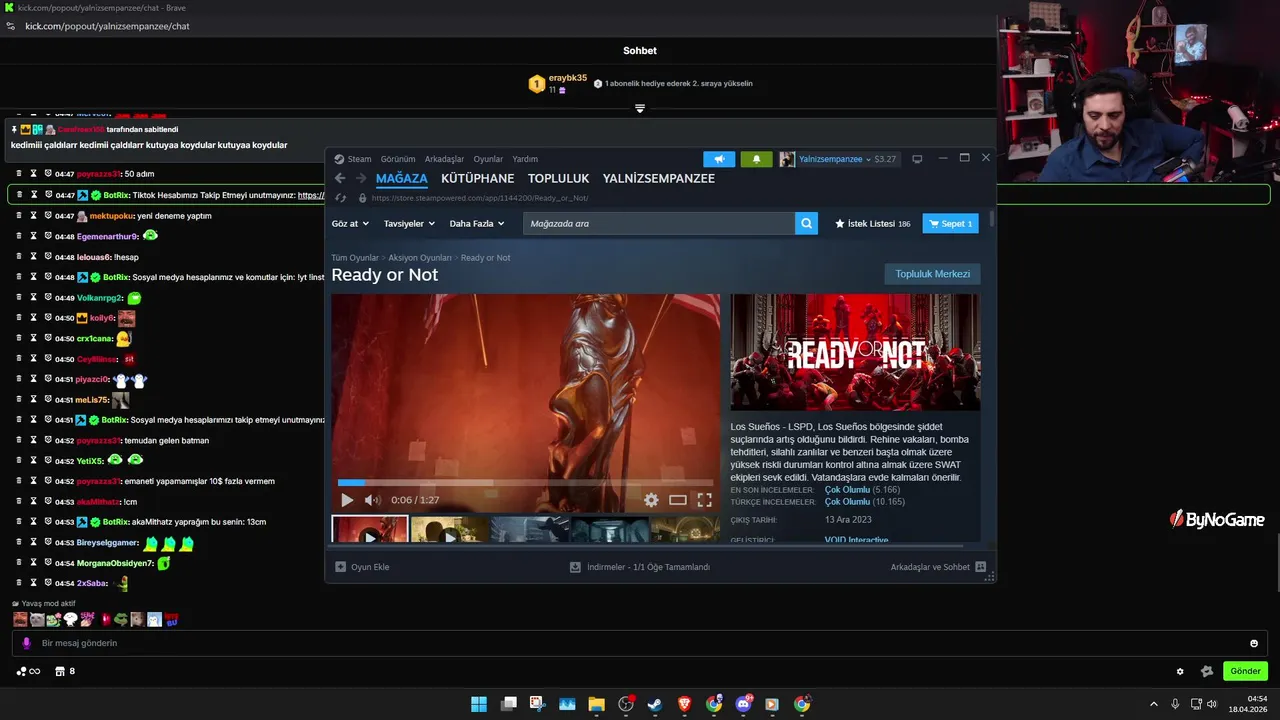Screen dimensions: 1280x720
Task: Click the icon left of Gönder
Action: click(x=1207, y=671)
